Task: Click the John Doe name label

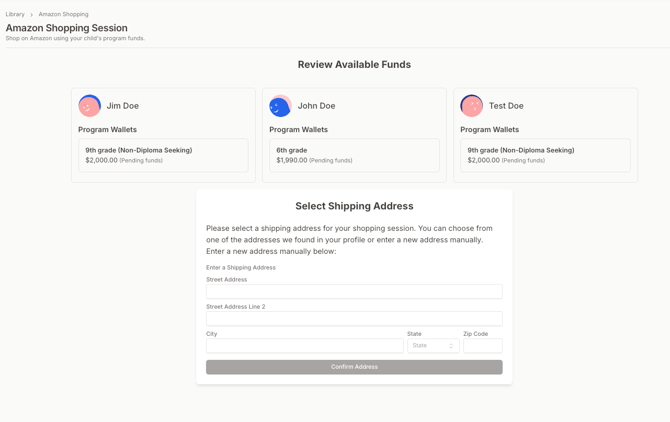Action: (x=316, y=106)
